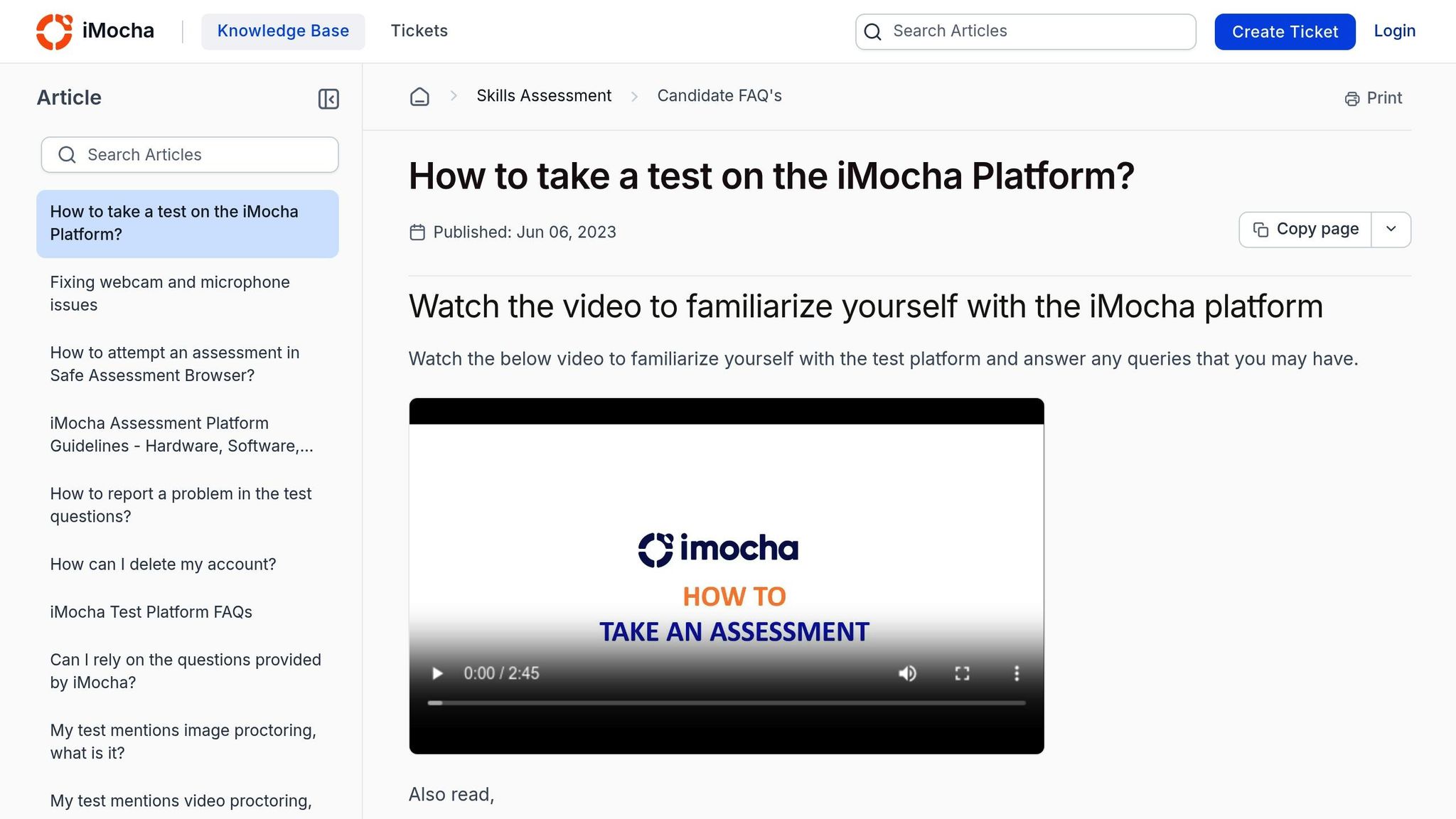Click the iMocha logo in the header
Viewport: 1456px width, 819px height.
point(96,31)
